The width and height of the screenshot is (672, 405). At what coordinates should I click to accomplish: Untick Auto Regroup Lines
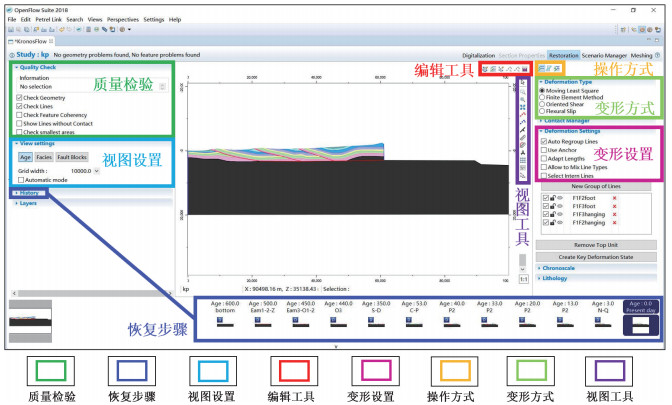[543, 142]
